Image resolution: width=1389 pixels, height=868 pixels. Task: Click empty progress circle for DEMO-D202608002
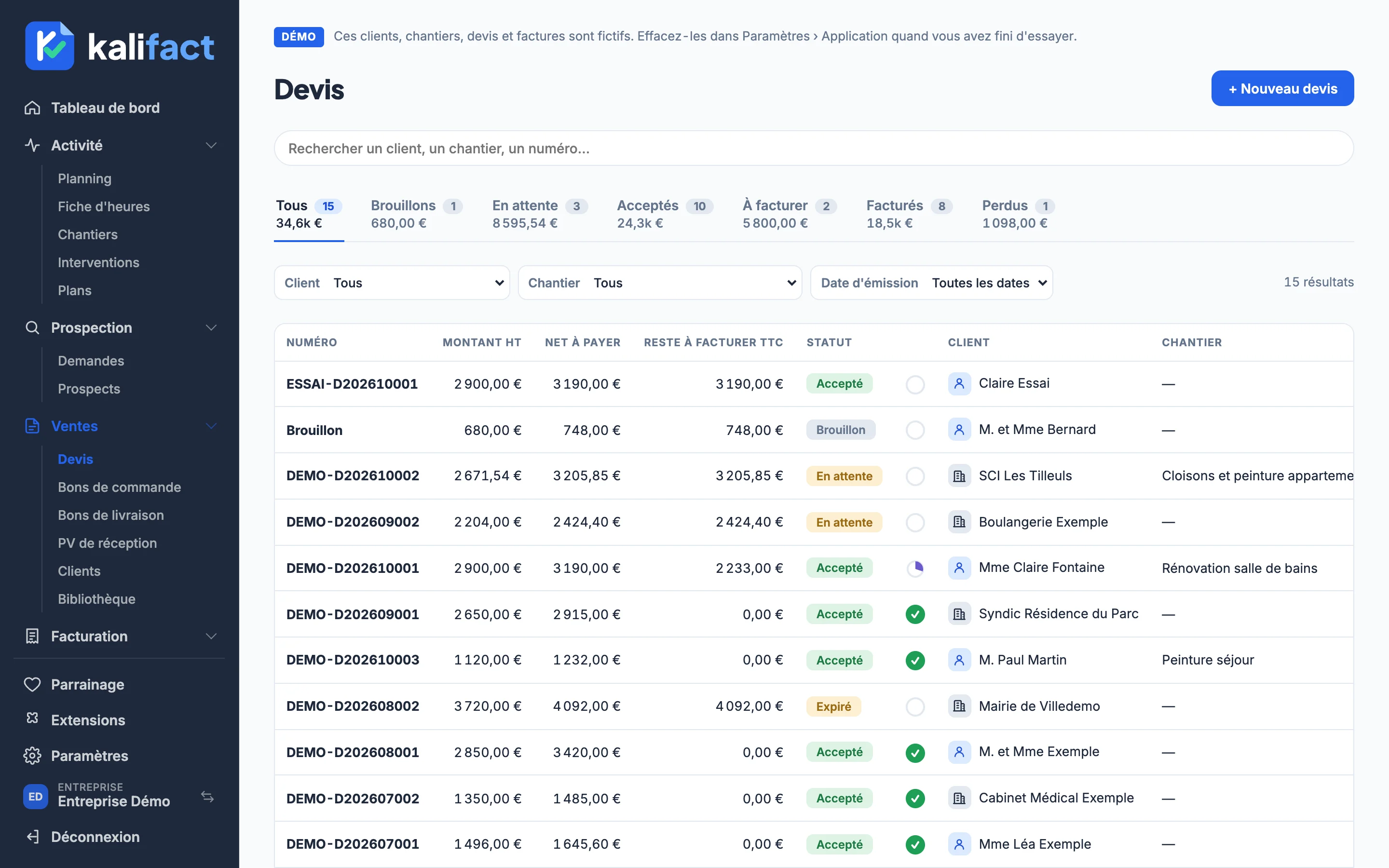[915, 706]
